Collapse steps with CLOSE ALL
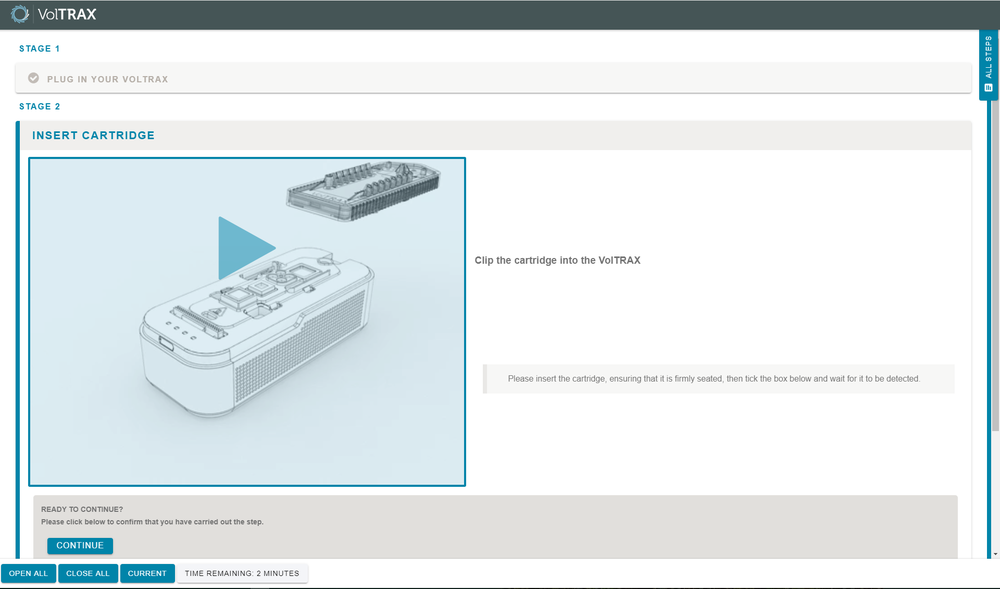This screenshot has height=589, width=1000. pos(88,573)
